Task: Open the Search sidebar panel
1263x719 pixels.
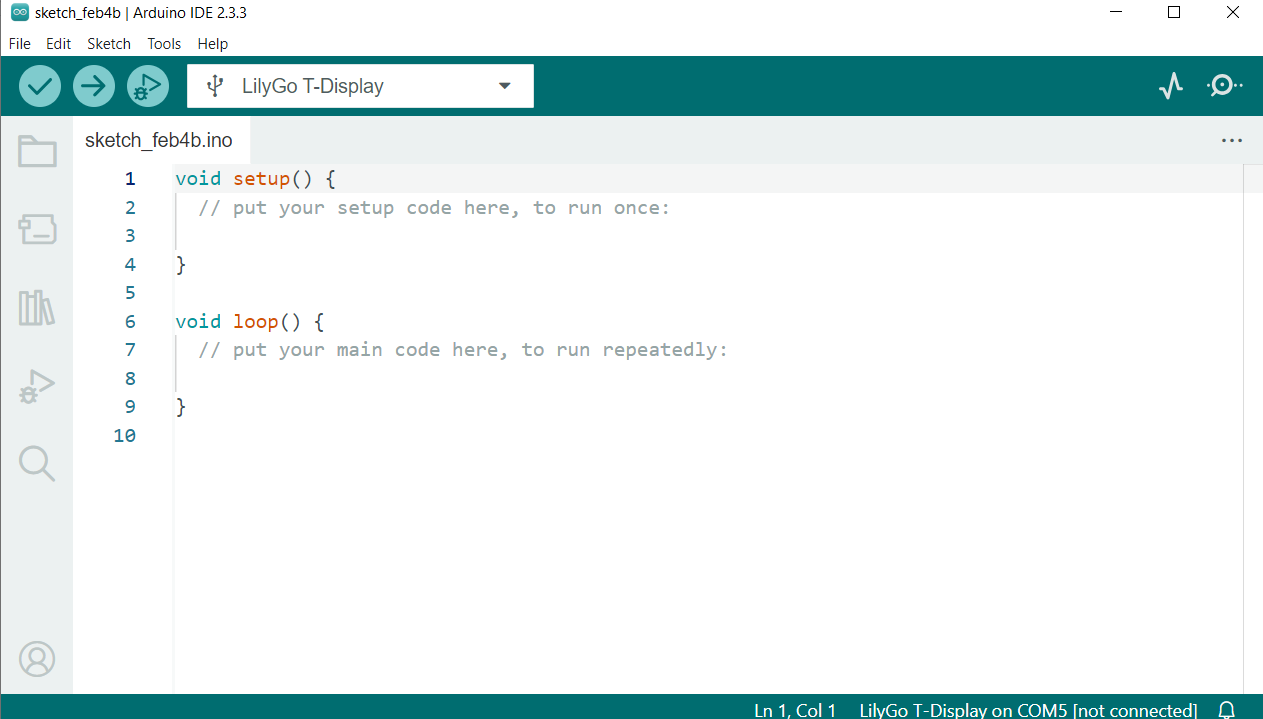Action: tap(37, 464)
